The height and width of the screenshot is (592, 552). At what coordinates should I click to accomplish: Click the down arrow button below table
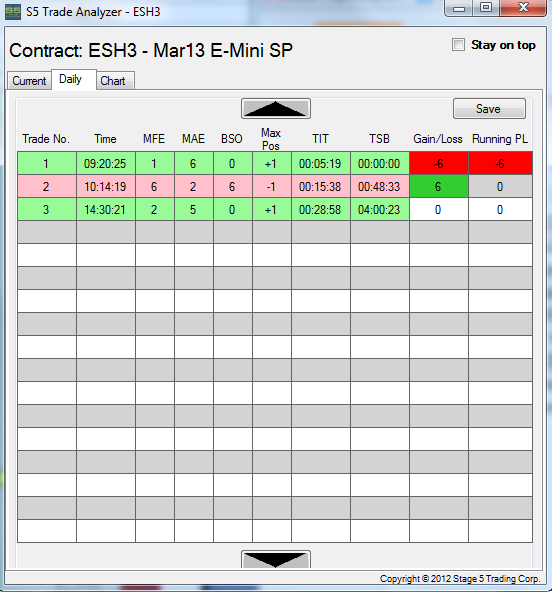276,559
